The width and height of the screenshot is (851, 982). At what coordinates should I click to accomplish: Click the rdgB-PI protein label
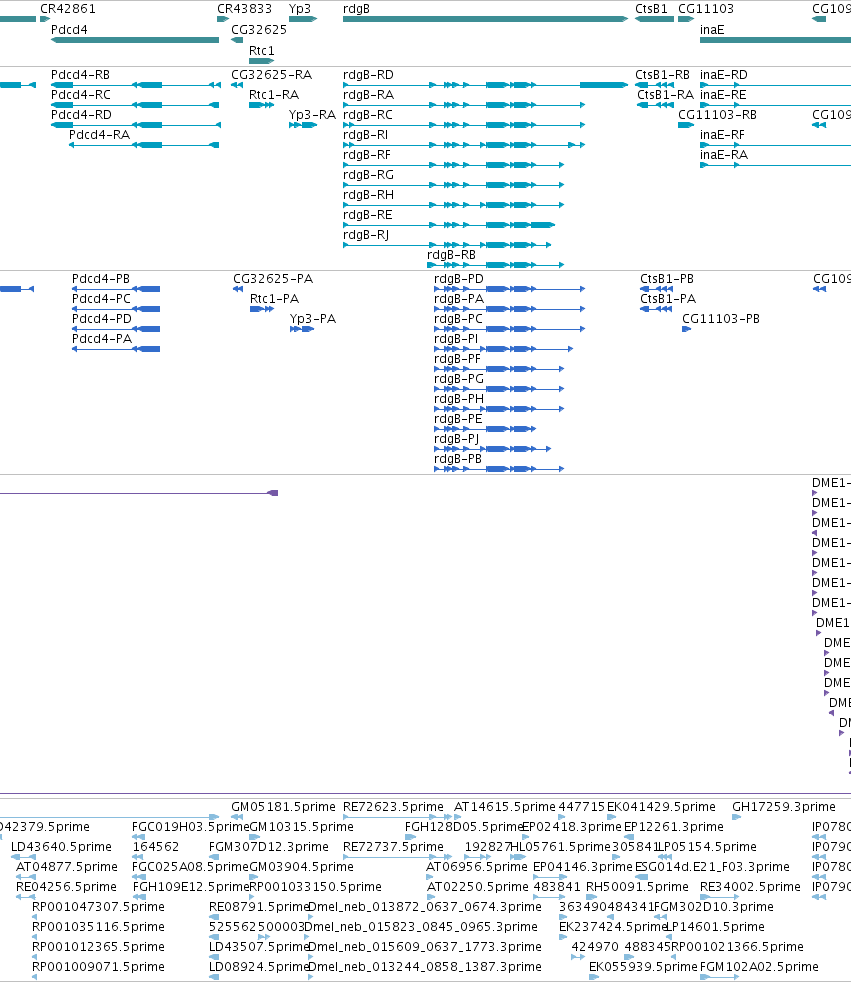456,339
